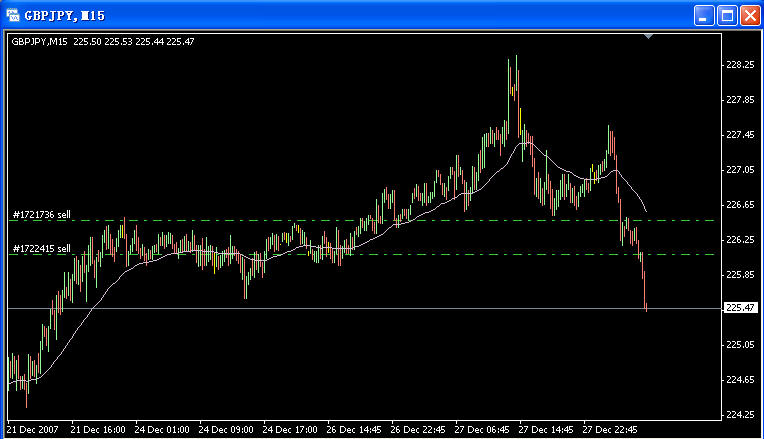Click the 226.65 price scale value
Screen dimensions: 764x439
pyautogui.click(x=740, y=205)
